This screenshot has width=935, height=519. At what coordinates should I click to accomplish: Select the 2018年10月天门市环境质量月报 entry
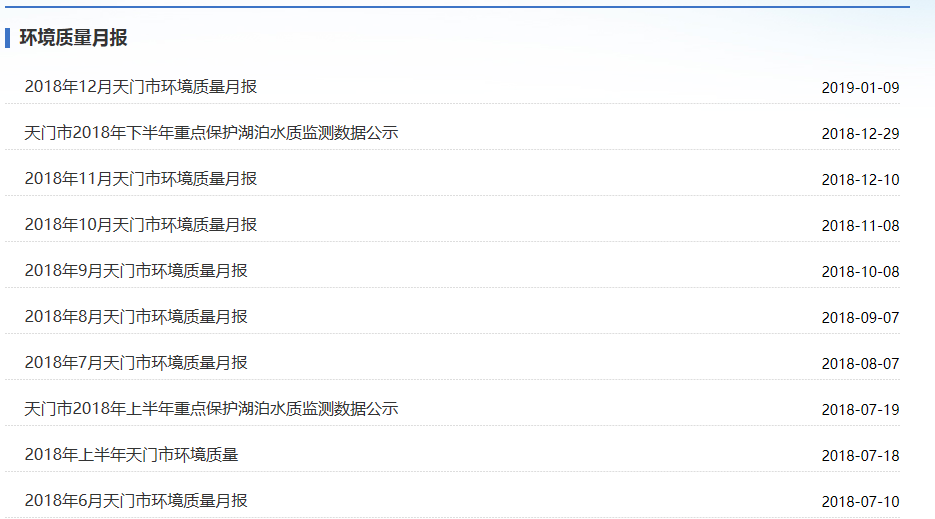[141, 225]
